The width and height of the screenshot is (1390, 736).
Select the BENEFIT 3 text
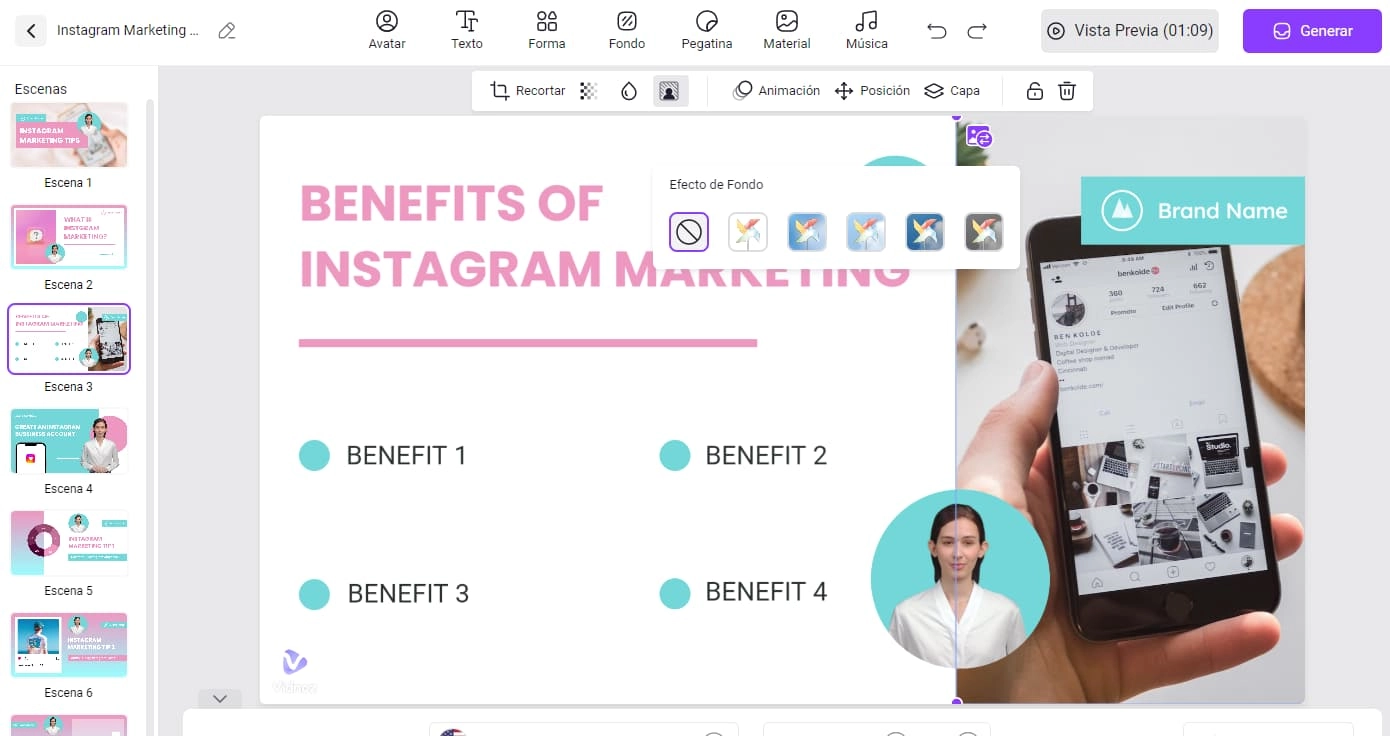408,593
